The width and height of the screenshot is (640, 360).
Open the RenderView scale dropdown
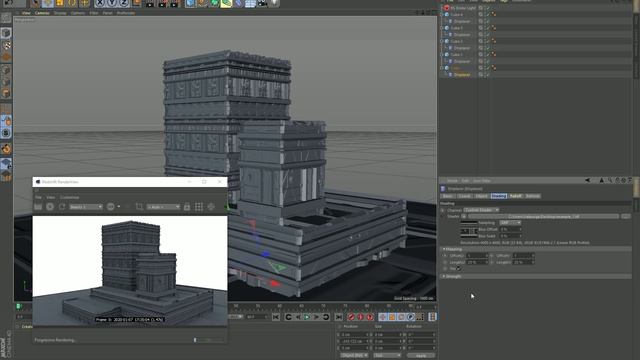click(x=163, y=207)
